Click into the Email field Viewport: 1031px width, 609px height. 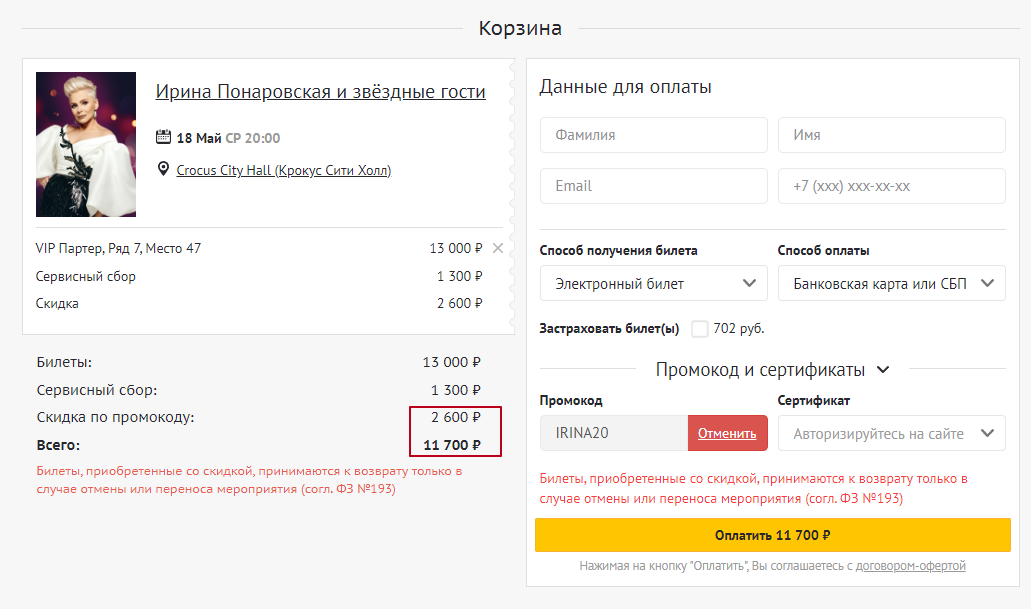tap(653, 186)
